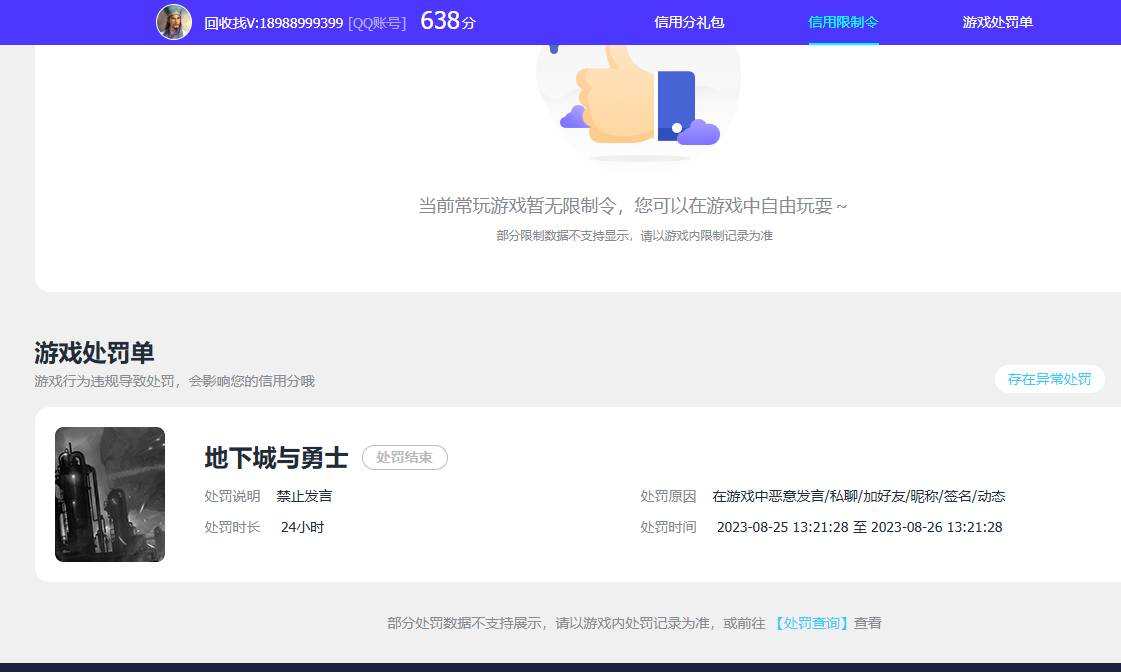The image size is (1121, 672).
Task: Click the [QQ账号] label
Action: (377, 23)
